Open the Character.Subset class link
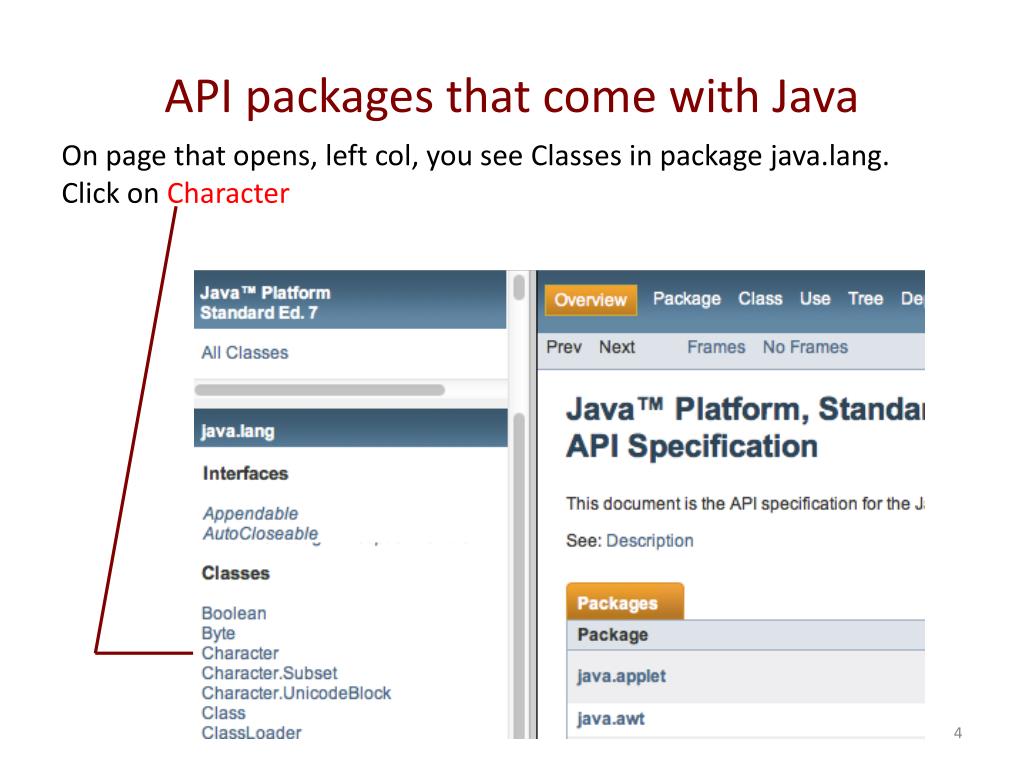 269,673
